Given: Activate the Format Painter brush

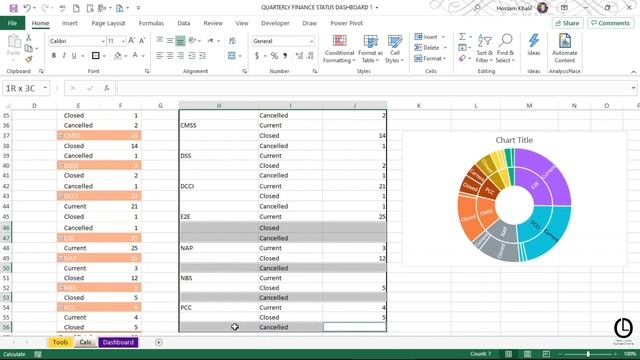Looking at the screenshot, I should click(28, 60).
